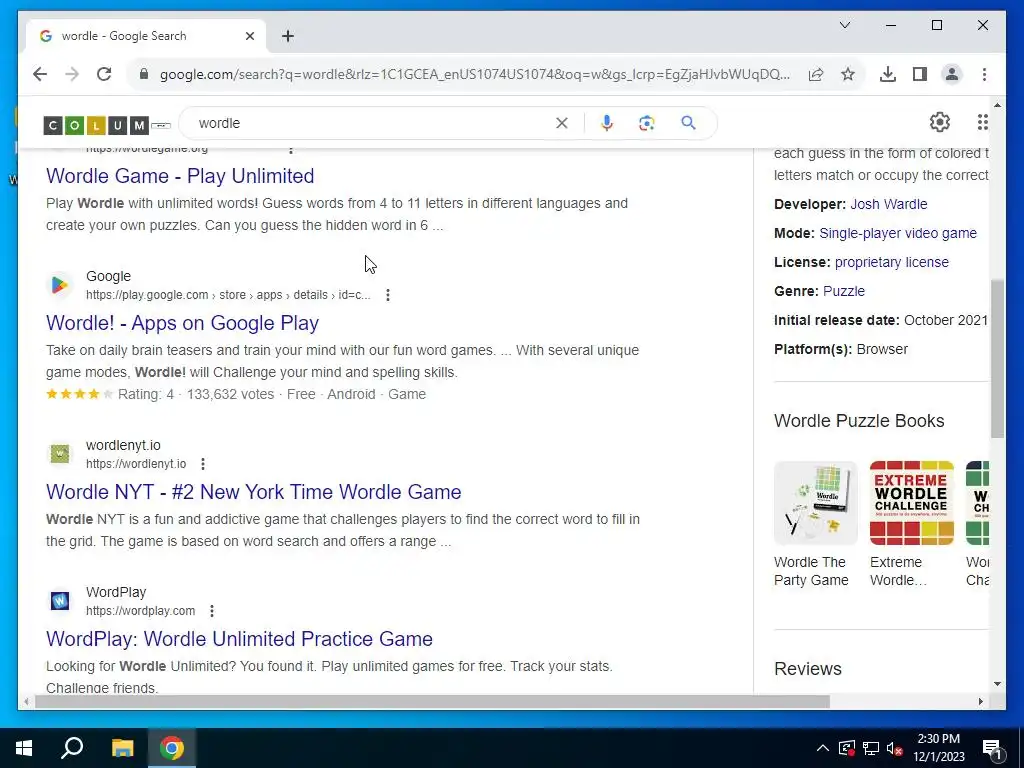The width and height of the screenshot is (1024, 768).
Task: Go back to the previous page
Action: (x=40, y=74)
